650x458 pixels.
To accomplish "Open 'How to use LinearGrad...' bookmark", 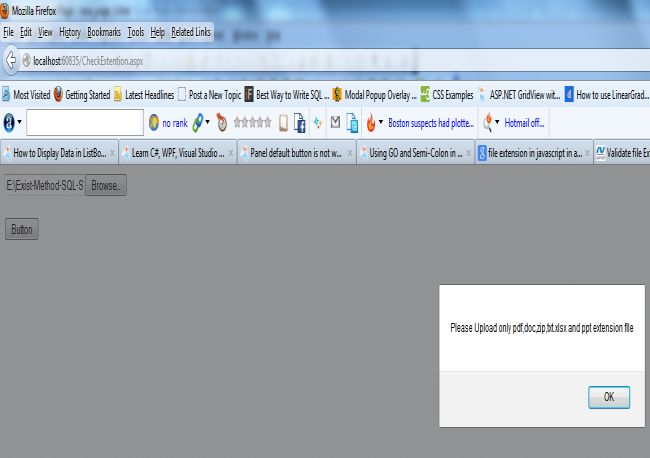I will pos(606,95).
